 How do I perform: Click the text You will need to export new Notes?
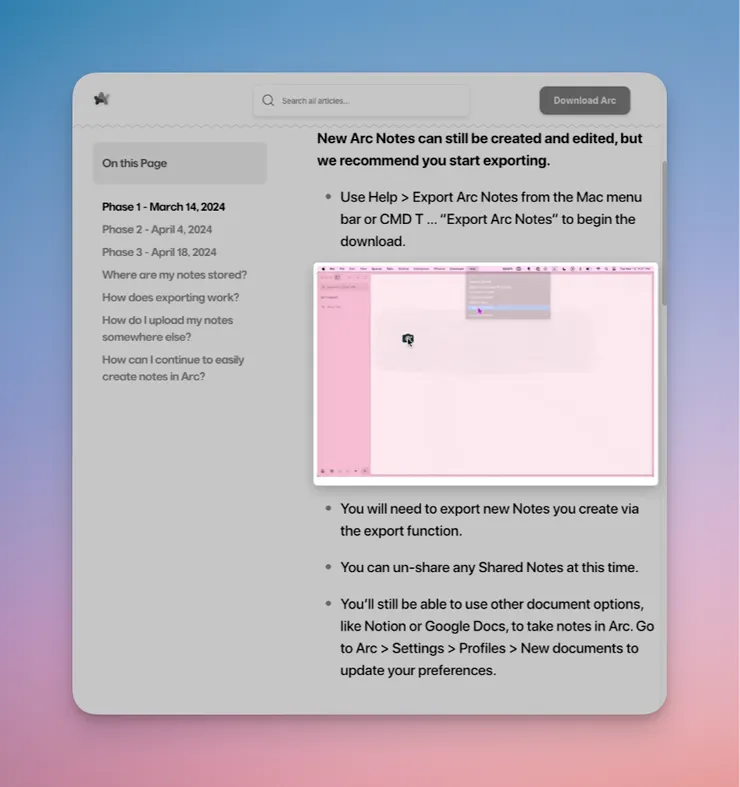click(x=489, y=519)
